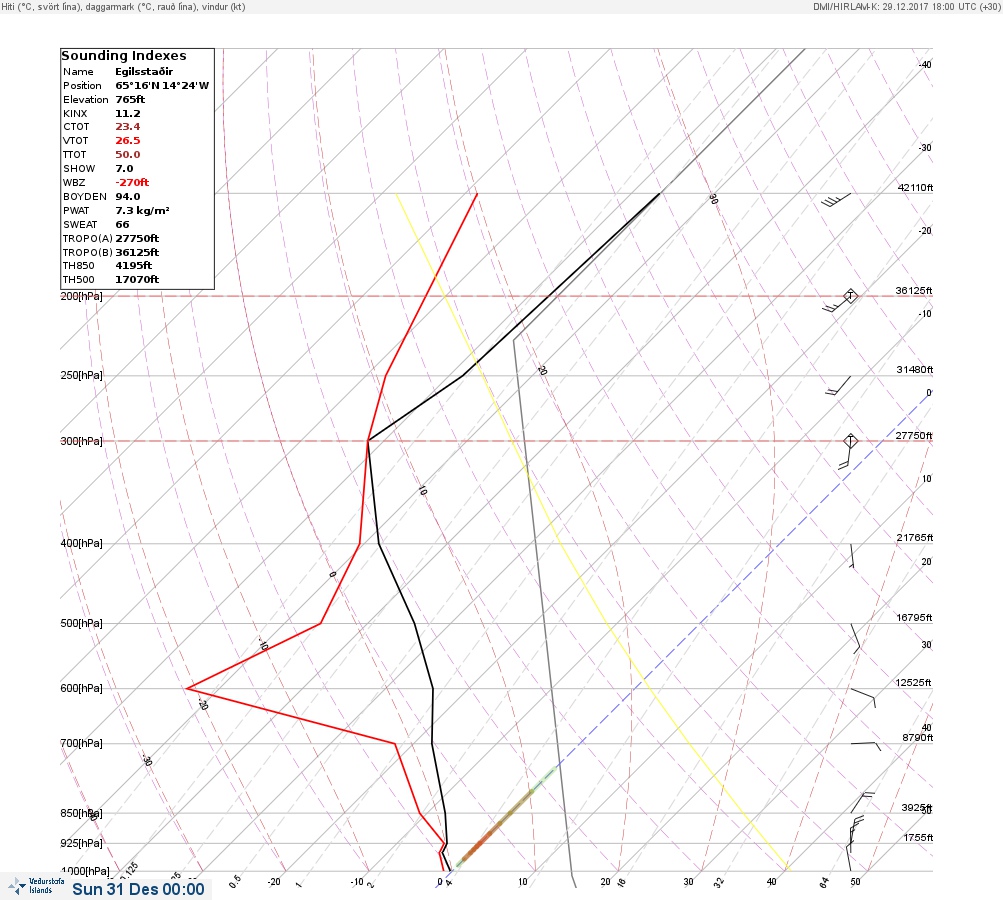Click the wind barb beside 21765ft
Screen dimensions: 1003x900
click(852, 556)
